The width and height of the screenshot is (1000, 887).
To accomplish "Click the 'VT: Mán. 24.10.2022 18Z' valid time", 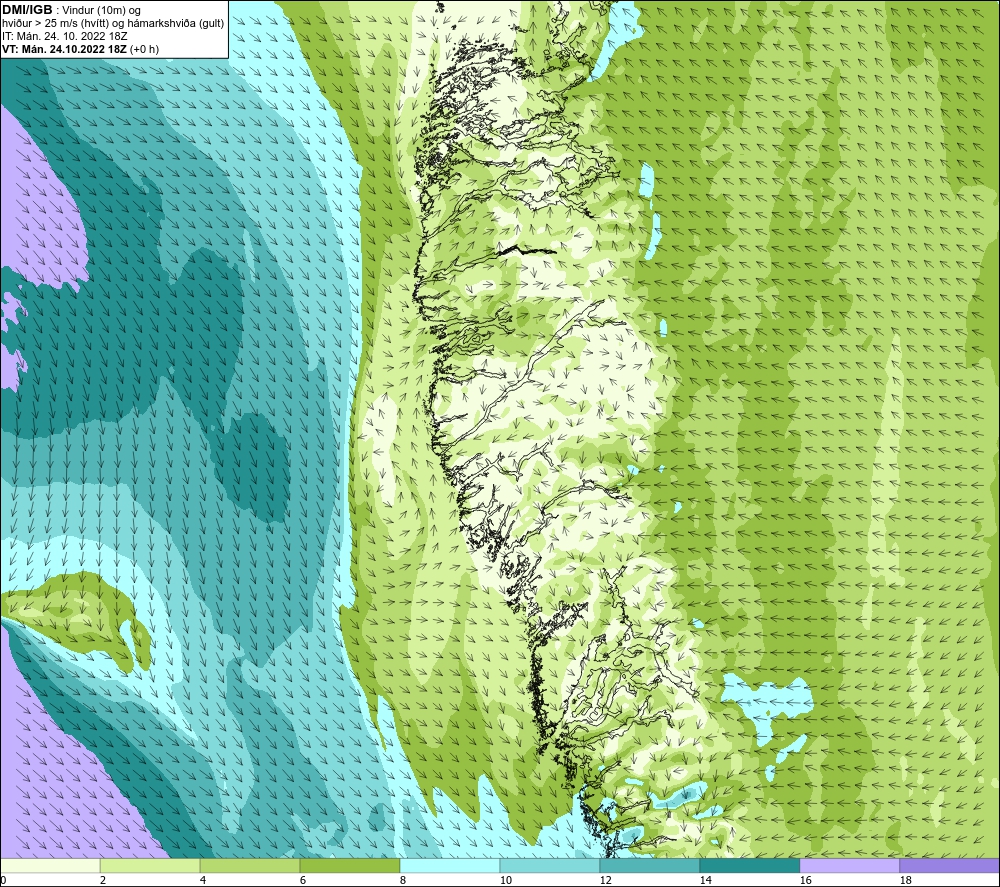I will point(66,49).
